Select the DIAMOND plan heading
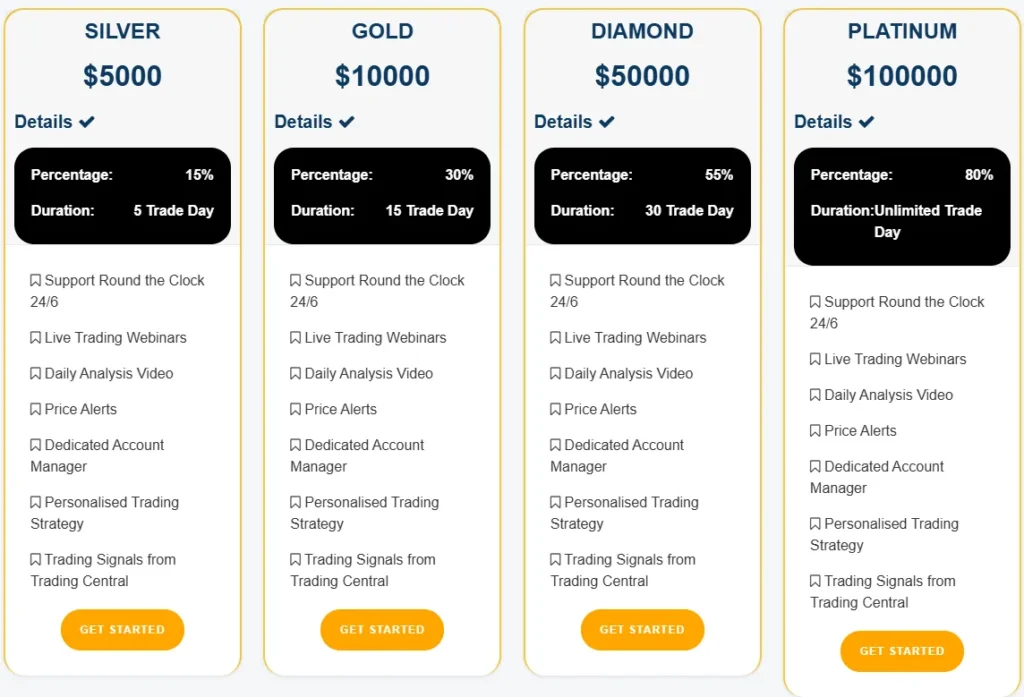 642,31
